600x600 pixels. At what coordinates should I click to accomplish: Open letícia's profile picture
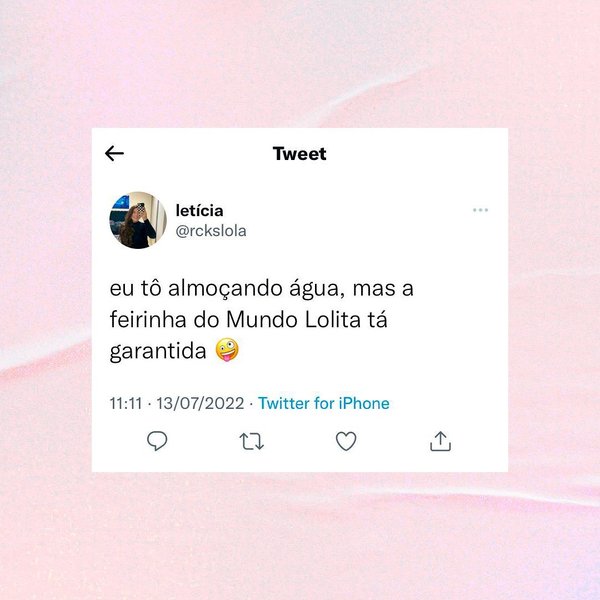(138, 220)
